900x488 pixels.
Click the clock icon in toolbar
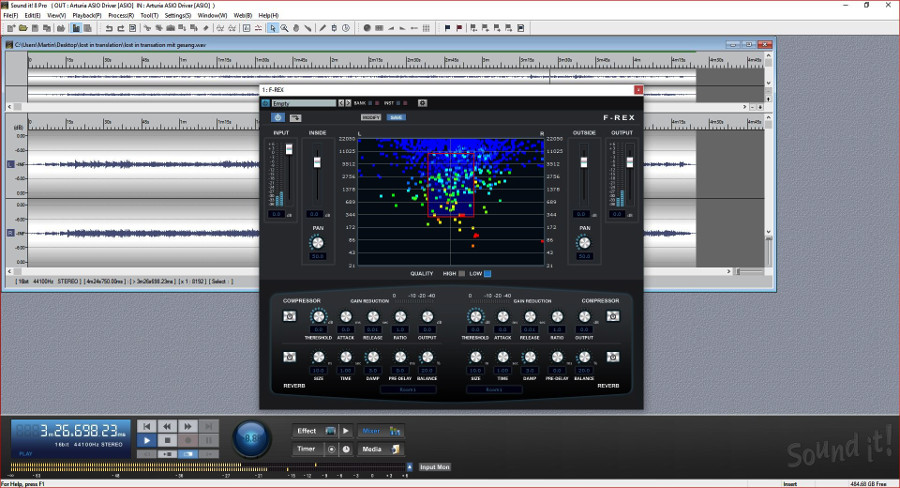point(346,28)
